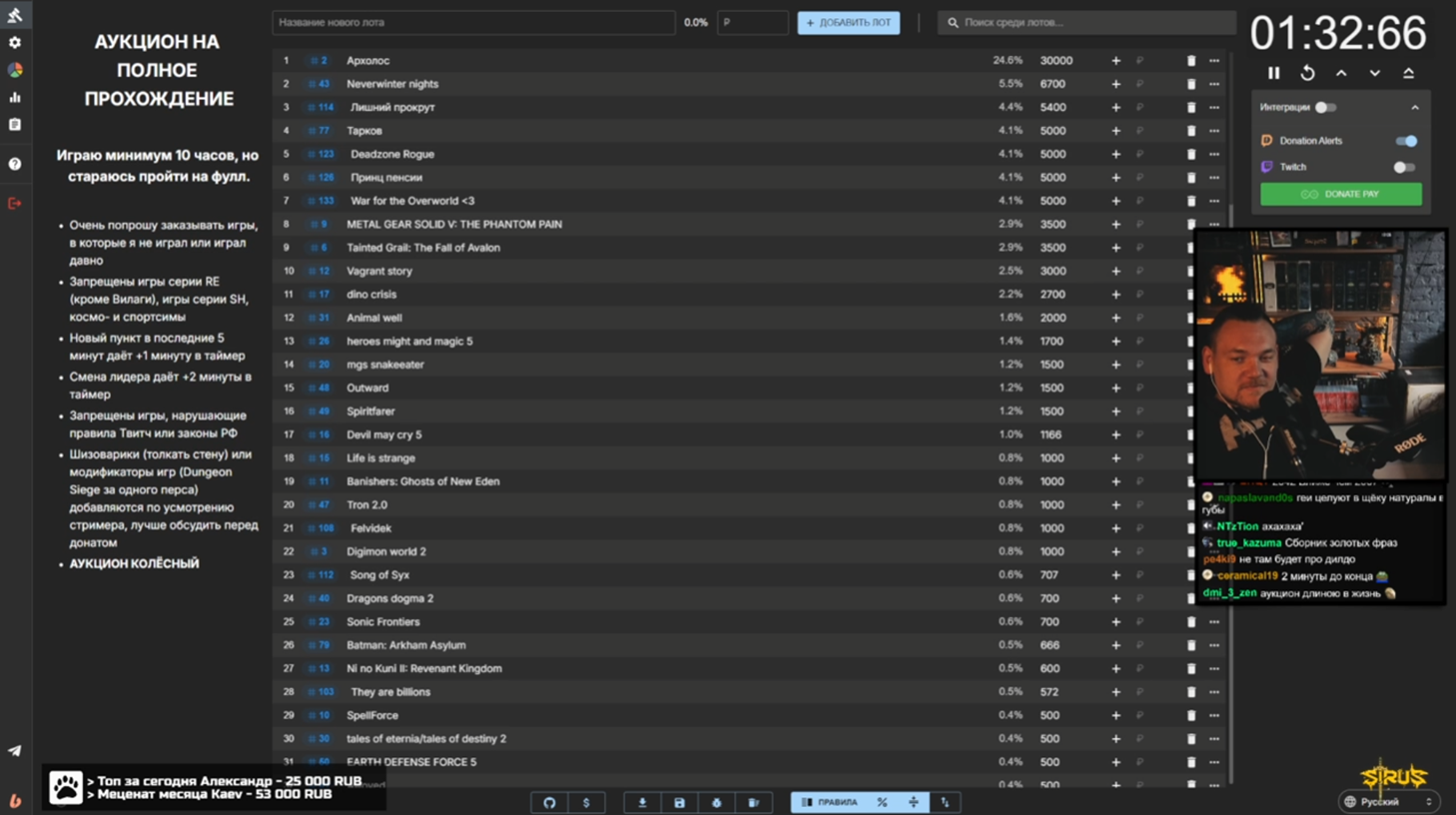
Task: Open the three-dot menu for Лишний прокрут
Action: coord(1214,108)
